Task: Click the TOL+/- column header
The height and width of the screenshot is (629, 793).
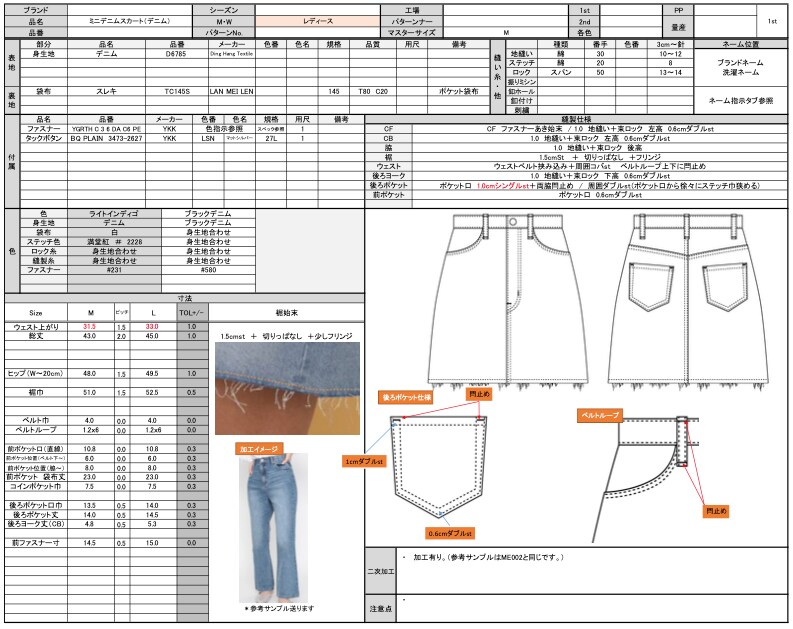Action: coord(192,312)
